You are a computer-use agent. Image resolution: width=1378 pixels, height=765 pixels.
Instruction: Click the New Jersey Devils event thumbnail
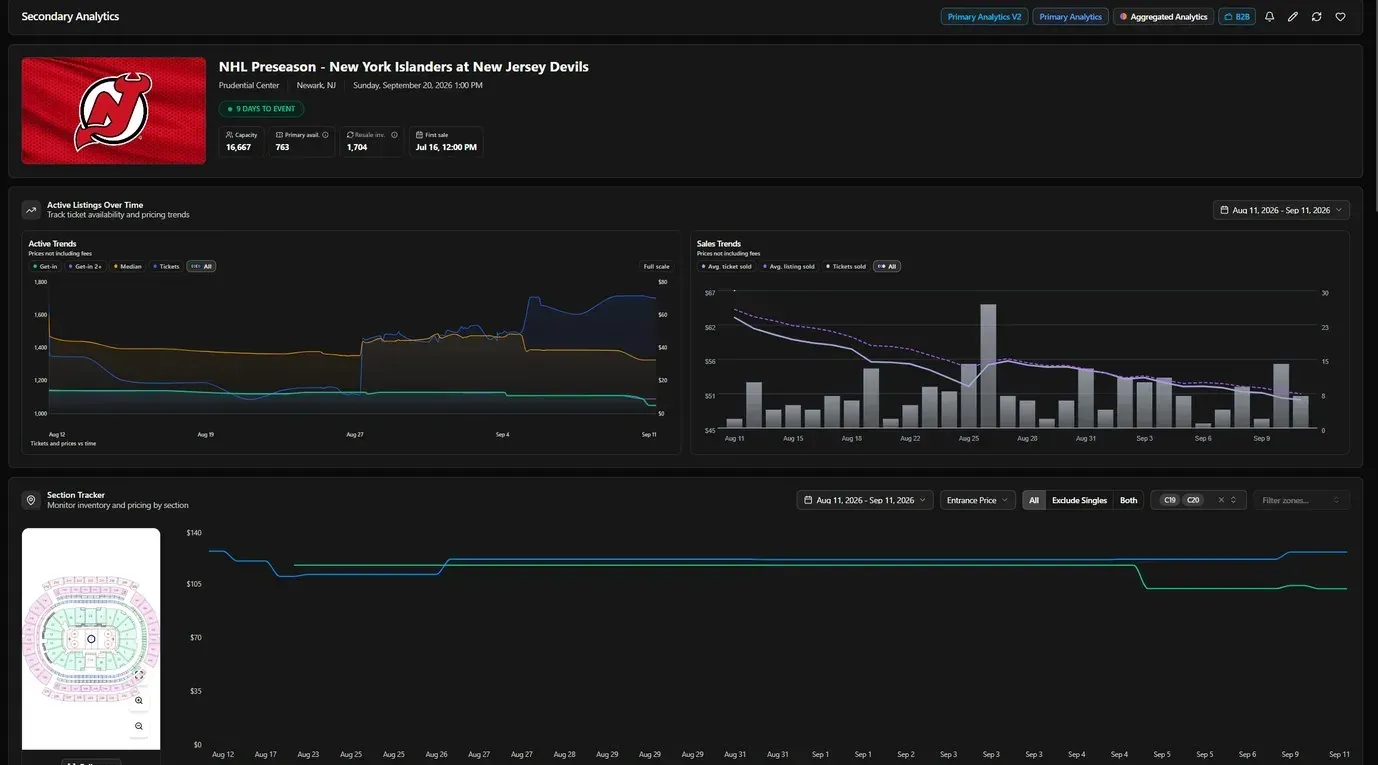point(114,111)
